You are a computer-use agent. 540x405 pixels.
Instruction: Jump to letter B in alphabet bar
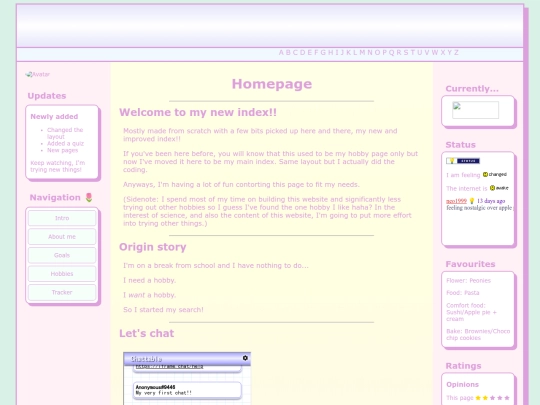pos(288,52)
